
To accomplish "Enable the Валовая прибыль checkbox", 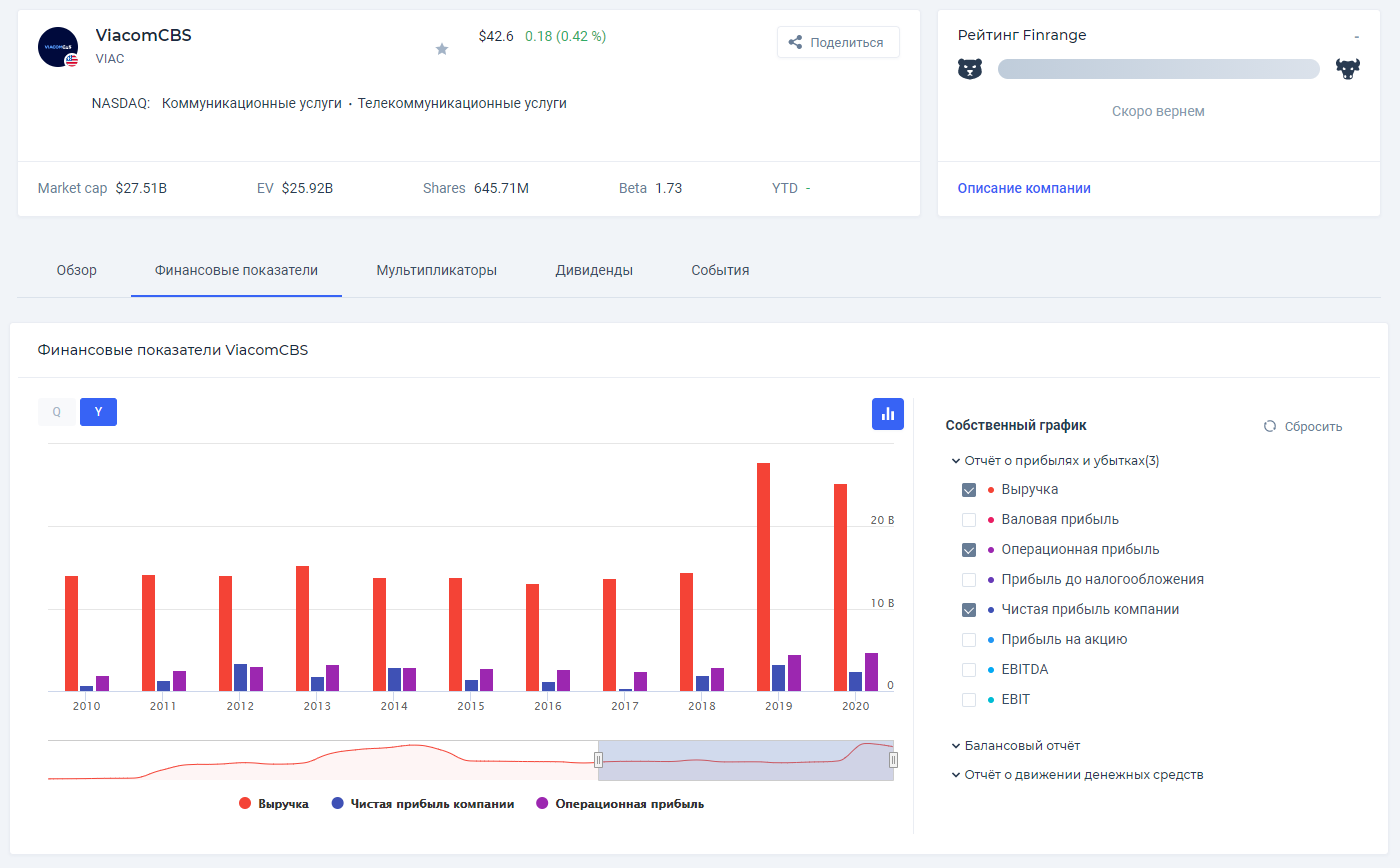I will click(x=968, y=520).
